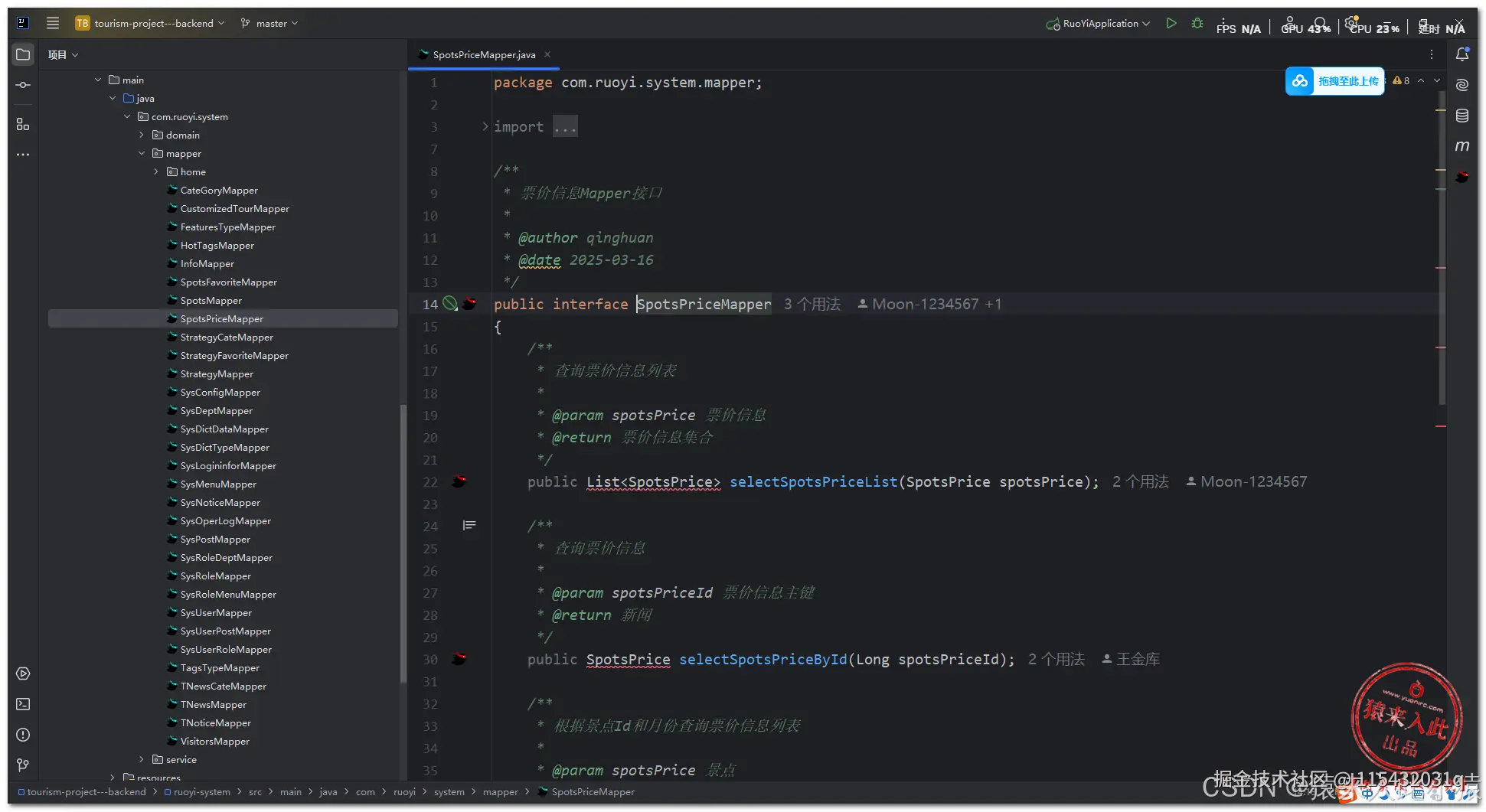Select CateGoryMapper in project tree
This screenshot has width=1486, height=812.
pos(219,190)
